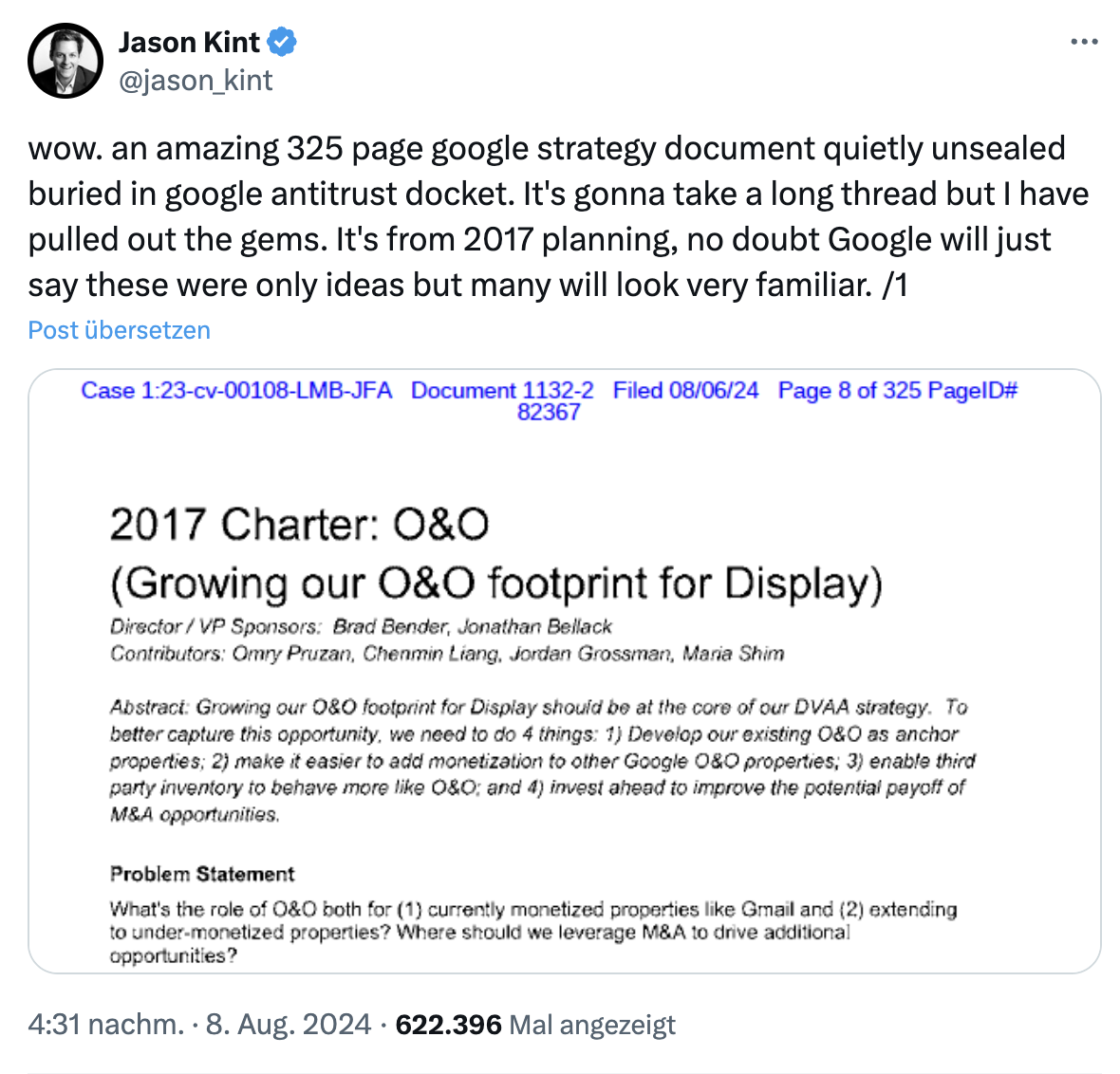This screenshot has height=1074, width=1120.
Task: Click "Filed 08/06/24" in the document header
Action: pos(686,390)
